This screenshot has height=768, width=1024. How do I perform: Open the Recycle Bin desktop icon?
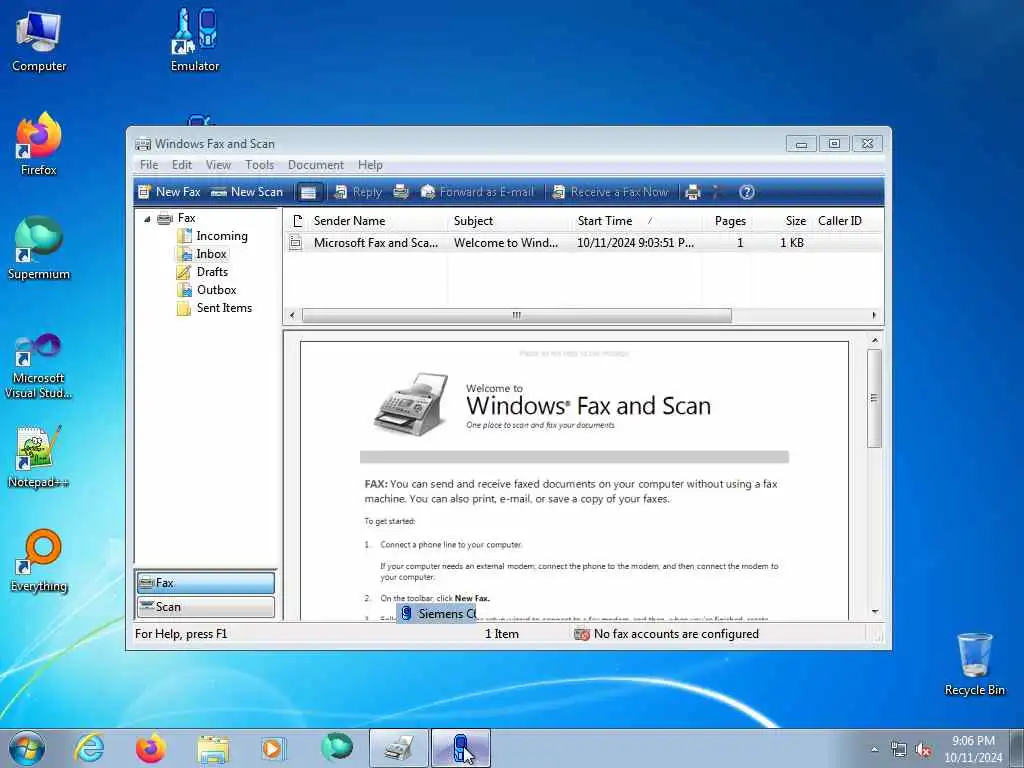974,664
